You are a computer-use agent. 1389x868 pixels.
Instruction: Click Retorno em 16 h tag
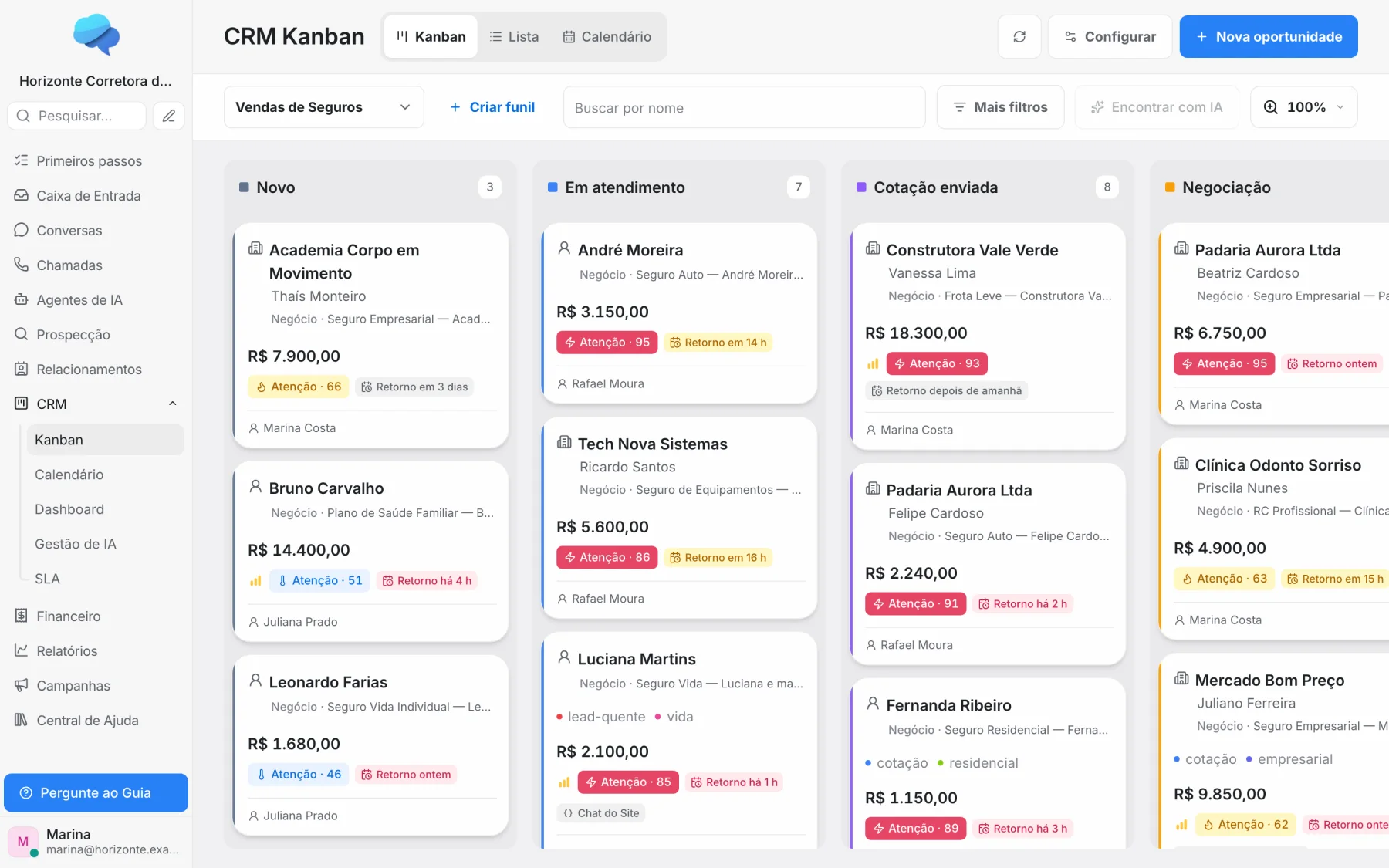(x=718, y=557)
